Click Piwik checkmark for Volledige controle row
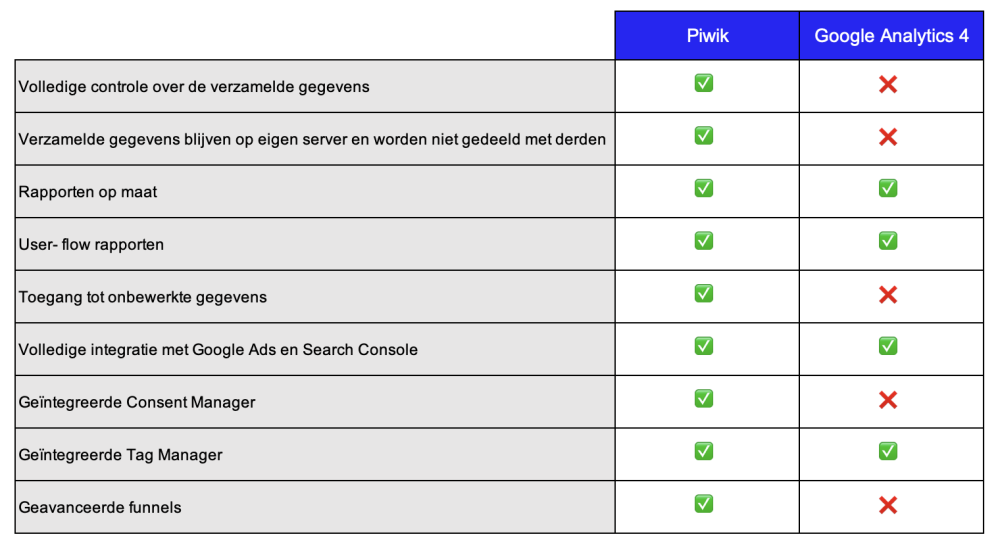 703,83
